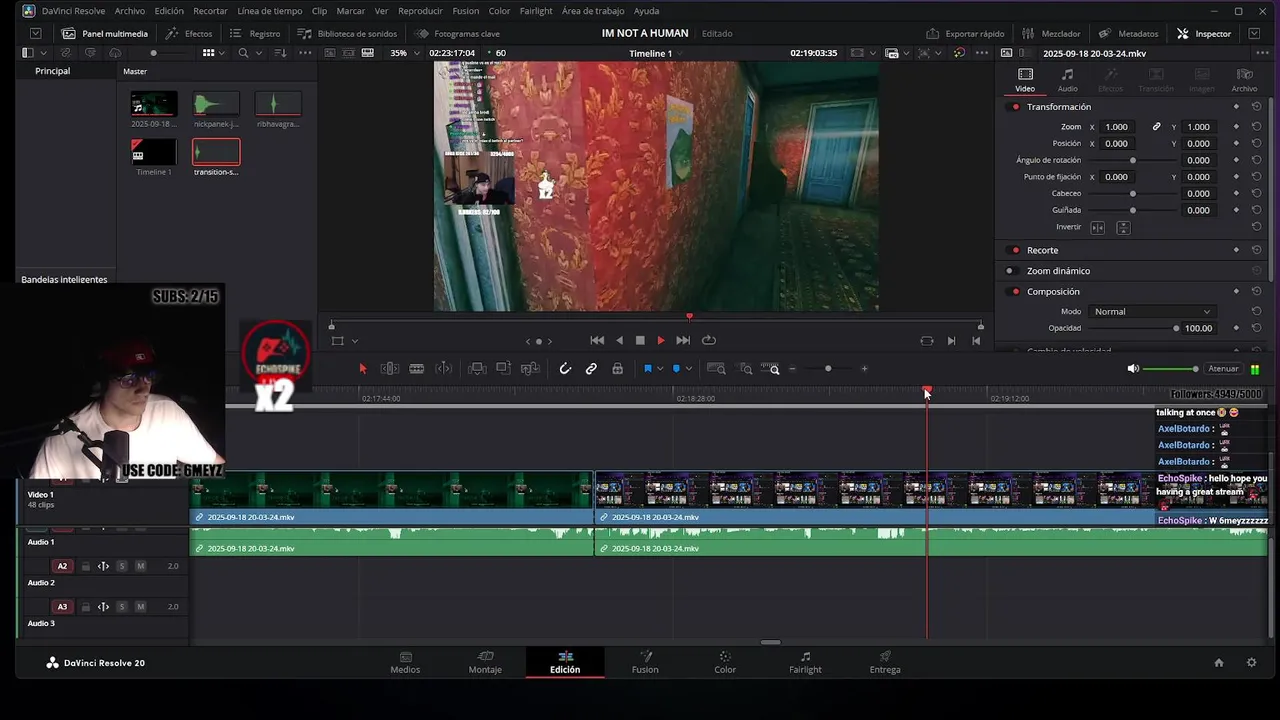Click Exportar rápido
1280x720 pixels.
click(x=965, y=33)
